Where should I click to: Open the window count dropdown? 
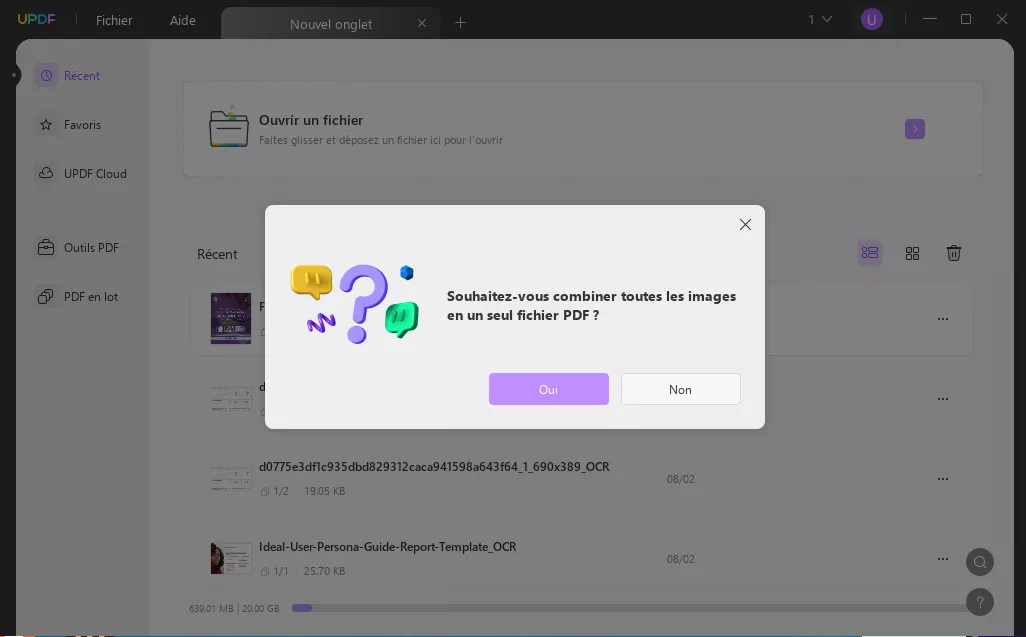tap(818, 18)
